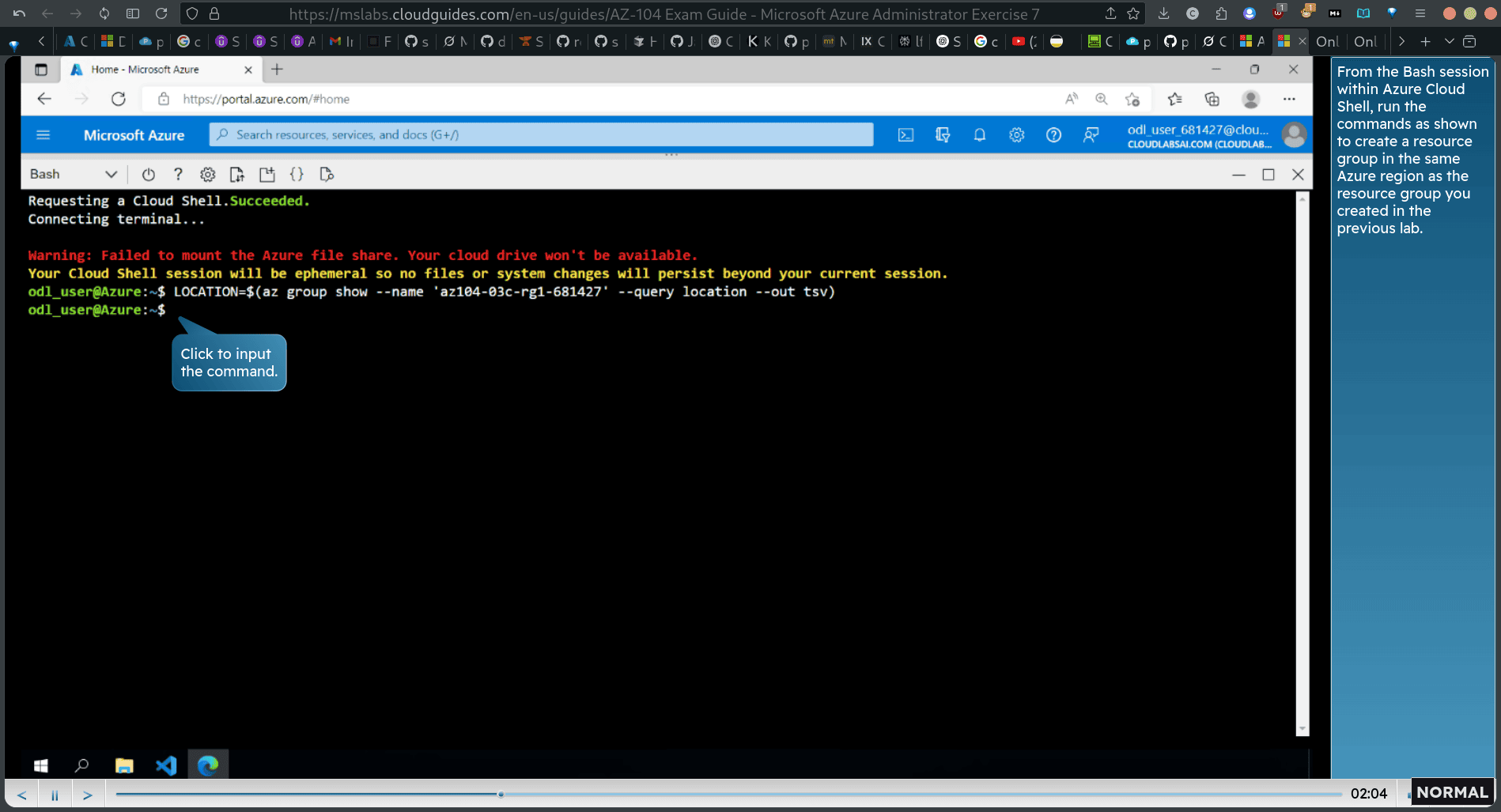This screenshot has width=1501, height=812.
Task: Restart Cloud Shell with the power icon
Action: coord(148,175)
